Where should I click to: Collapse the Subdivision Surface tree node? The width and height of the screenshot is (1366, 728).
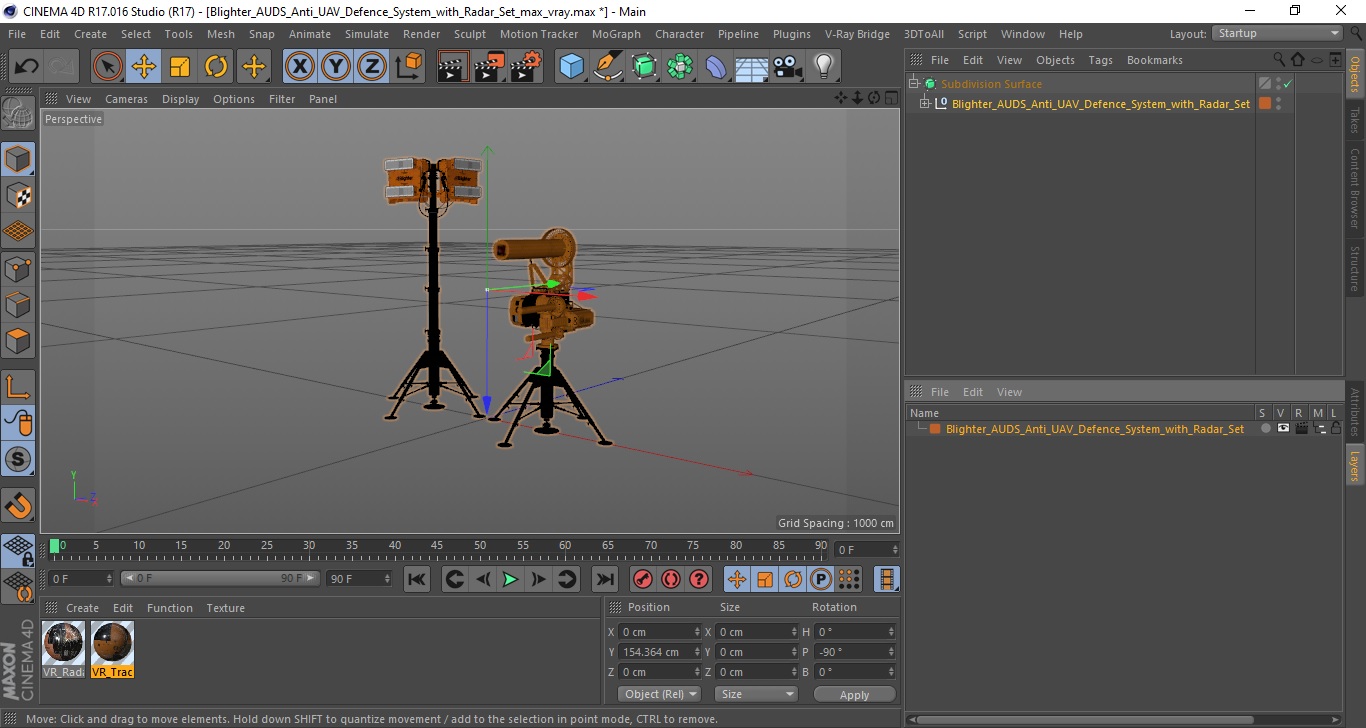click(914, 84)
